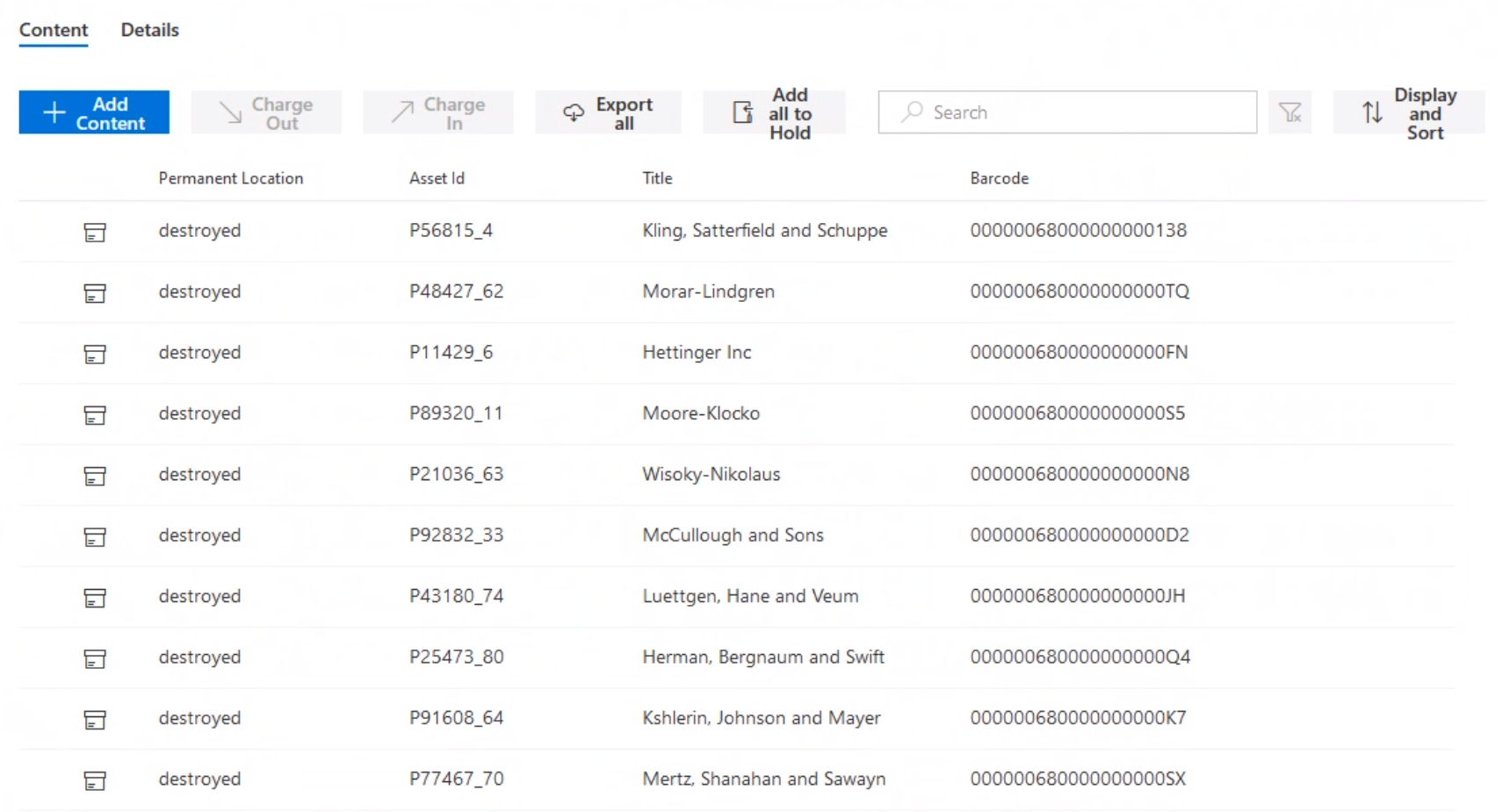Open the Herman, Bergnaum and Swift title
This screenshot has width=1502, height=812.
click(x=762, y=657)
